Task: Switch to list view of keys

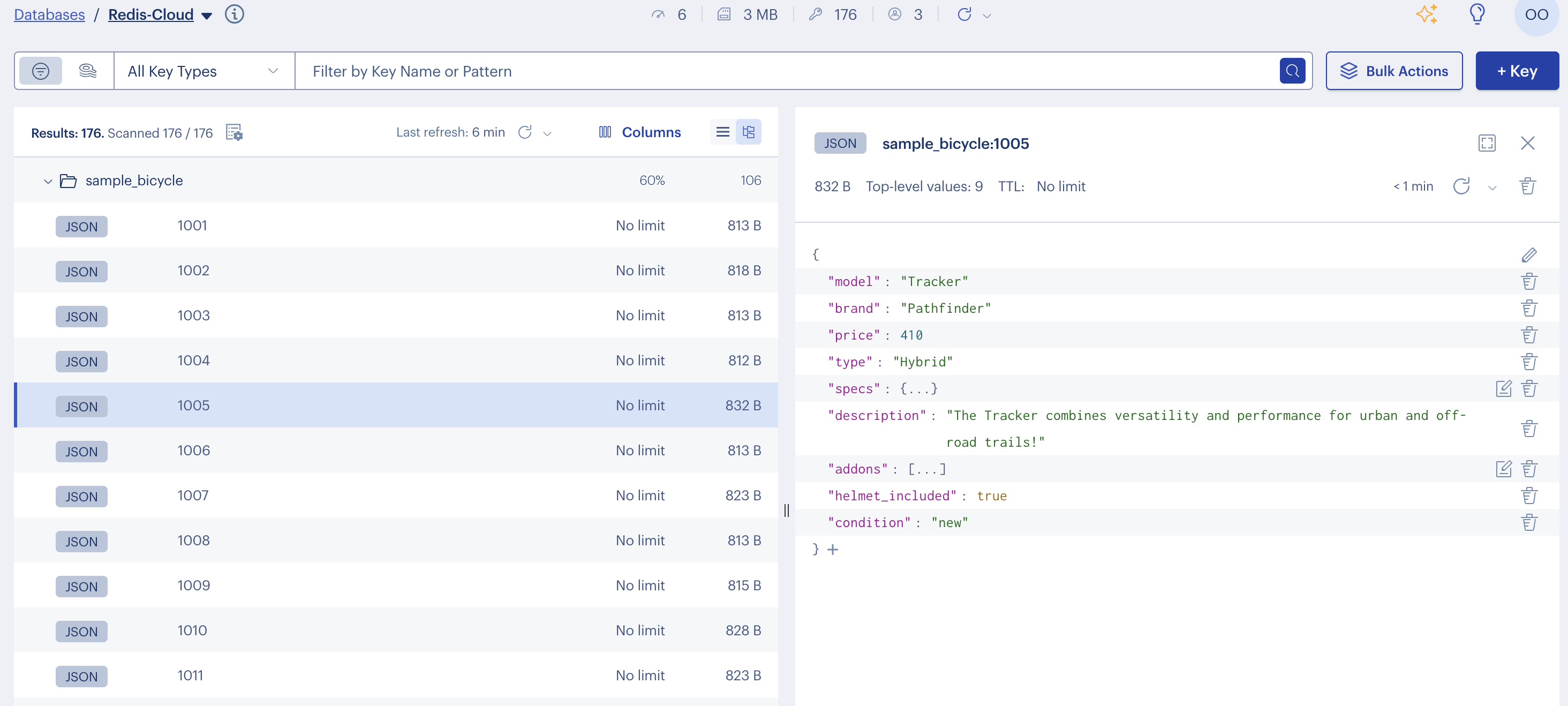Action: 722,131
